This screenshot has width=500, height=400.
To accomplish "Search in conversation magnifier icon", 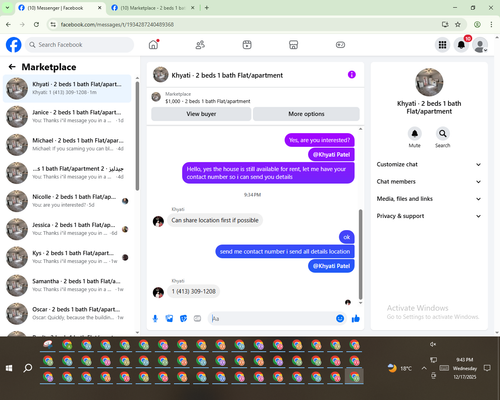I will [x=442, y=134].
